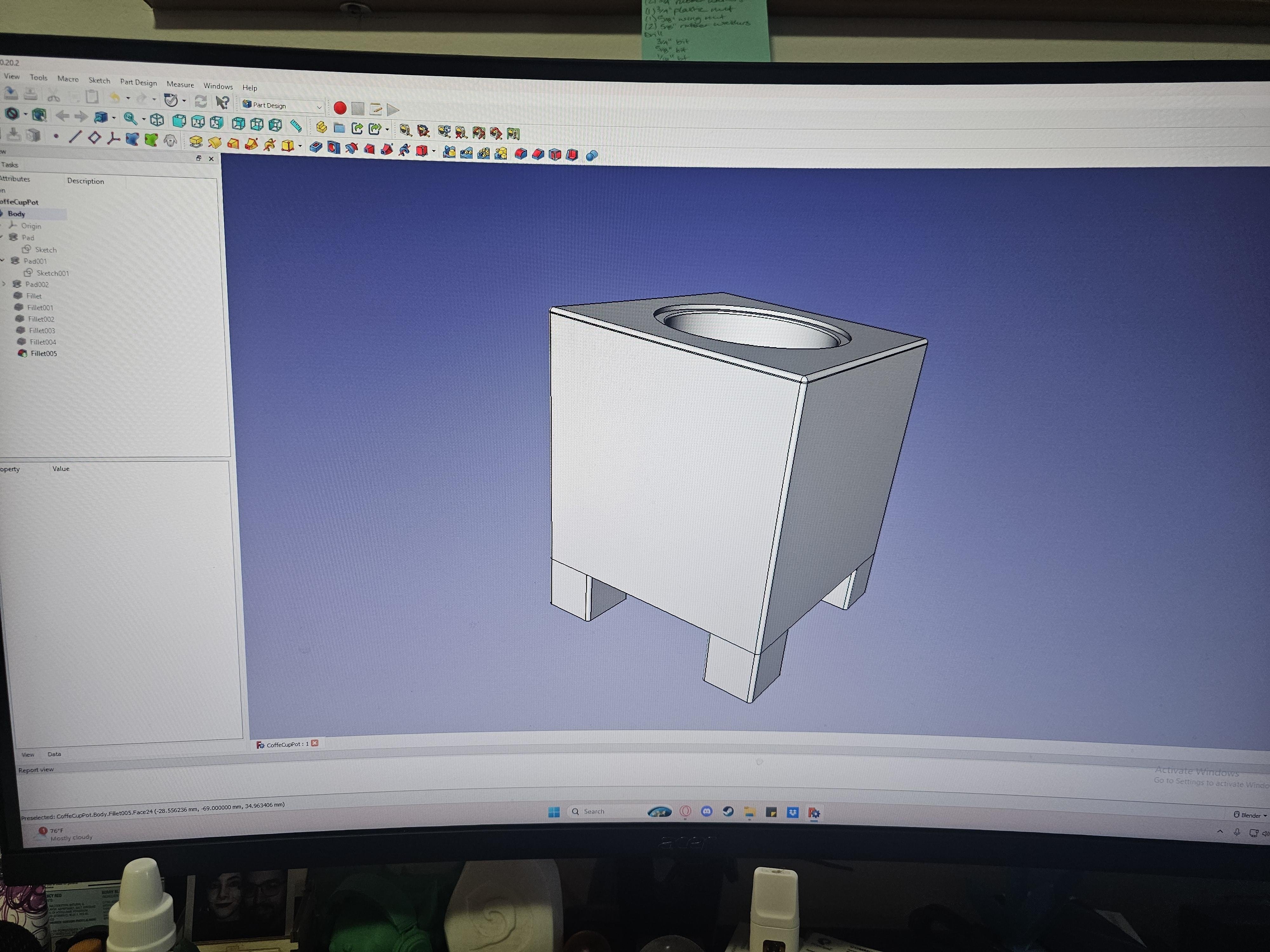Open Part Design workbench dropdown

[x=282, y=106]
